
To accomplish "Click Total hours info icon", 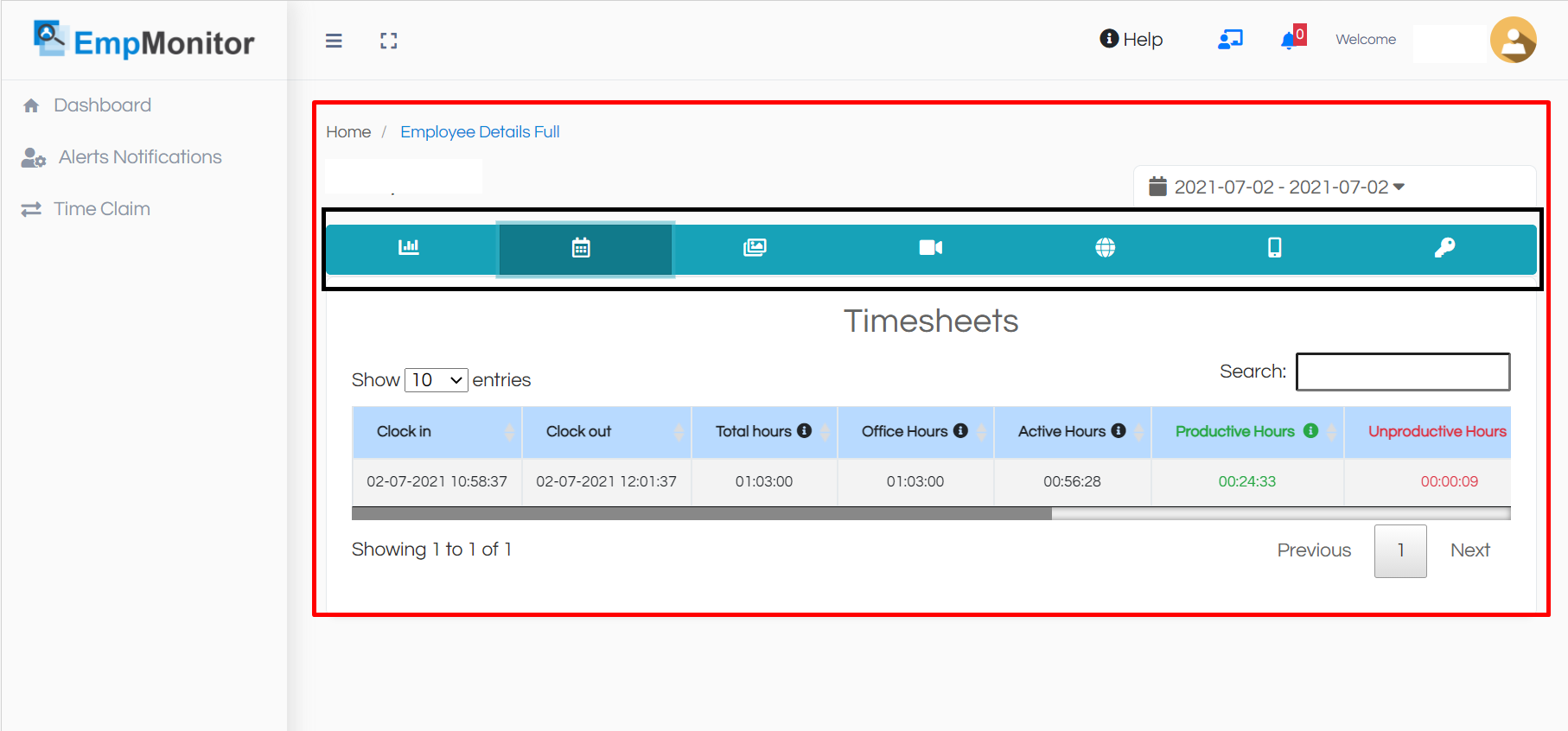I will coord(805,430).
